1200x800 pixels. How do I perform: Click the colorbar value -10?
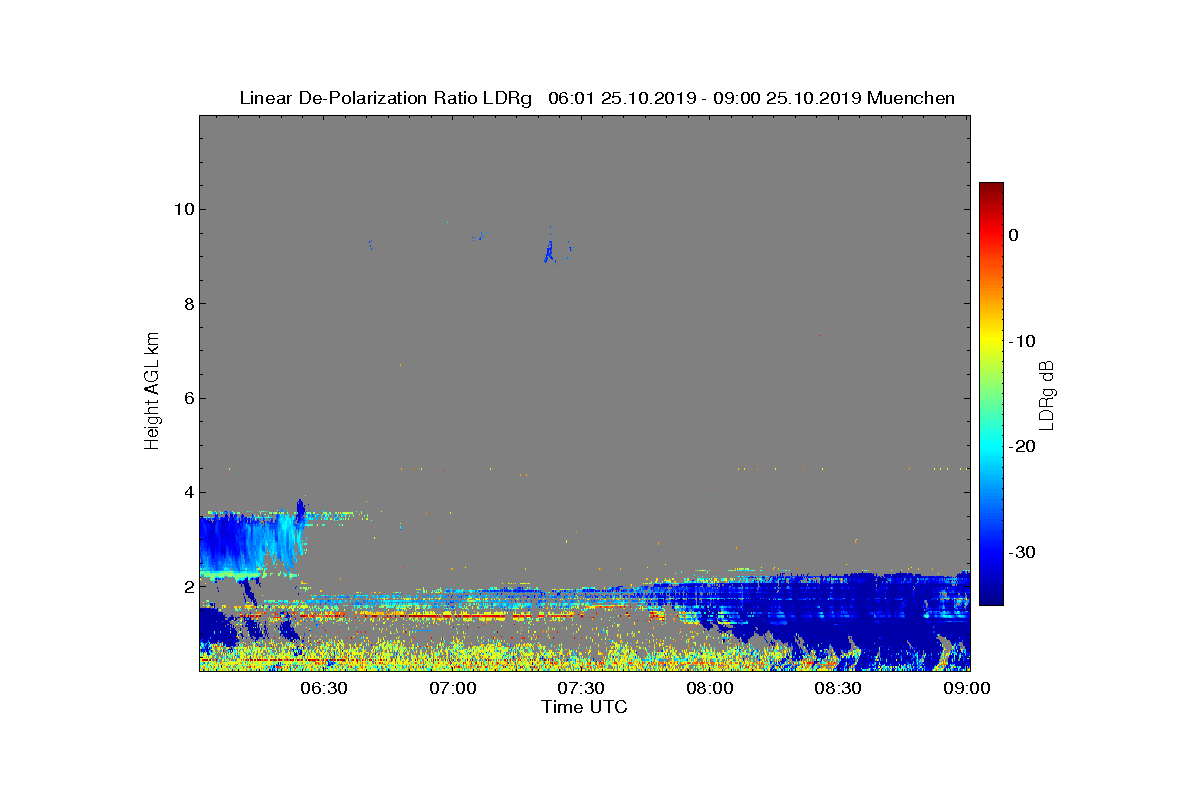pos(1022,341)
